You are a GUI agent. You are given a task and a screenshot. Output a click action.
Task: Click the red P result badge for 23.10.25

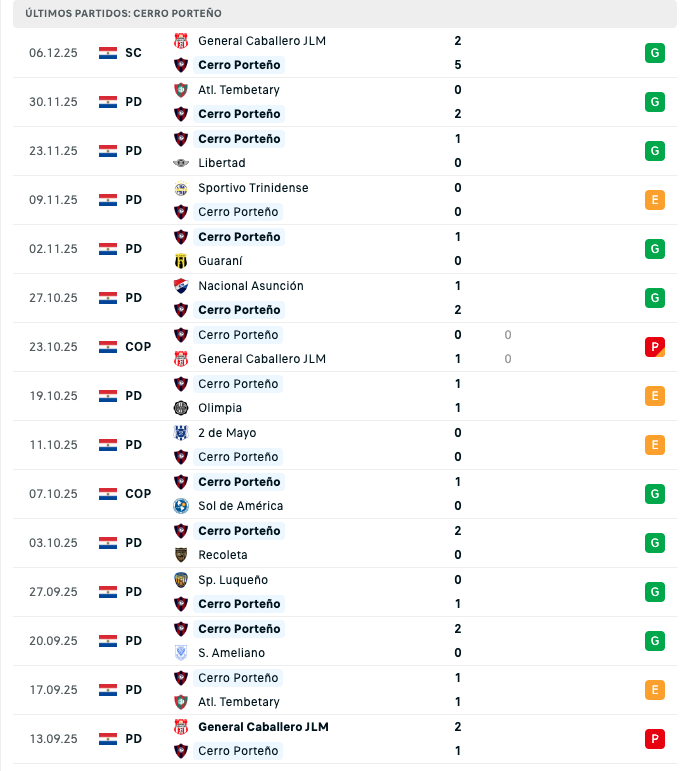655,347
